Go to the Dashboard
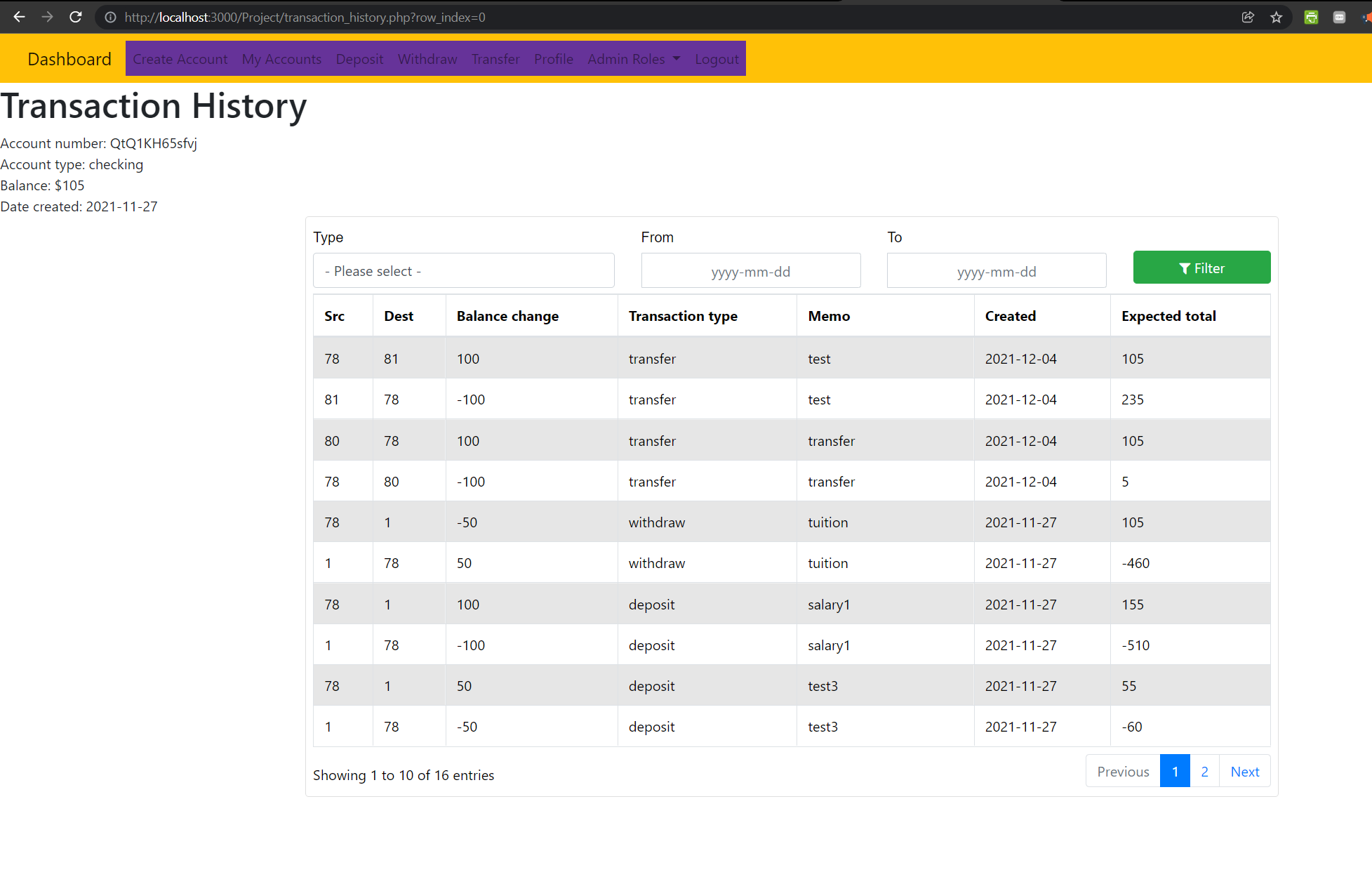This screenshot has height=884, width=1372. (69, 59)
